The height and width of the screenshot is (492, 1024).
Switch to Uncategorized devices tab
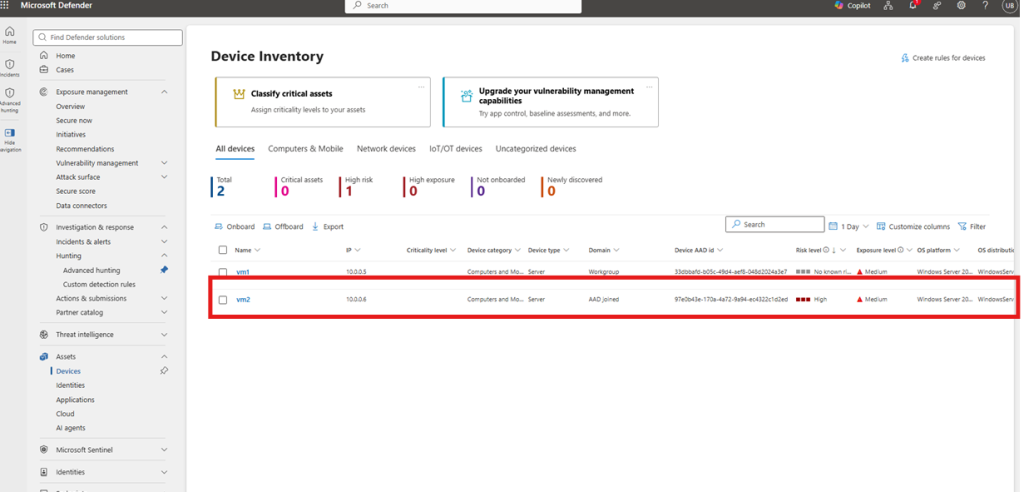536,148
